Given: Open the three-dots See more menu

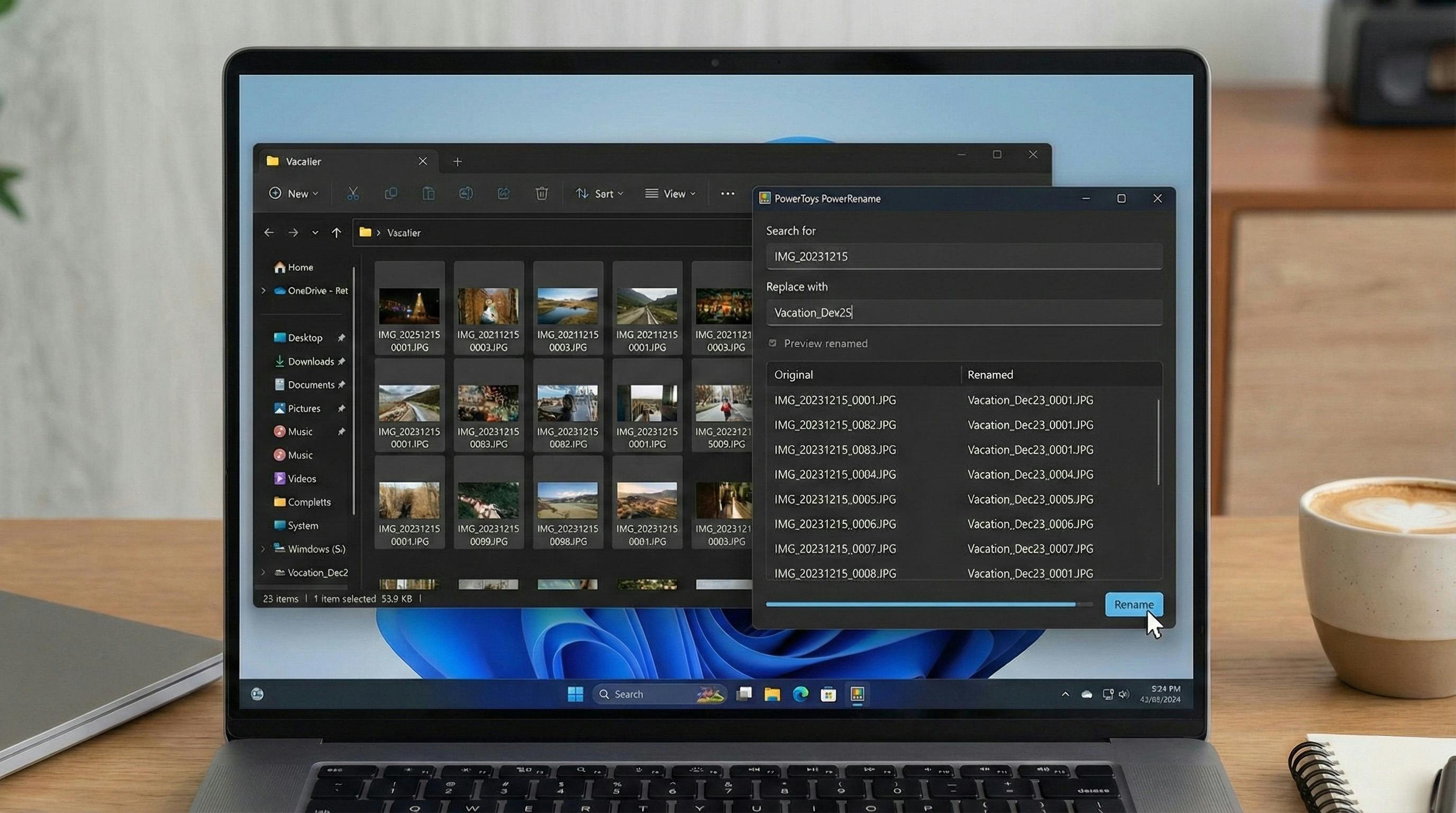Looking at the screenshot, I should tap(727, 194).
